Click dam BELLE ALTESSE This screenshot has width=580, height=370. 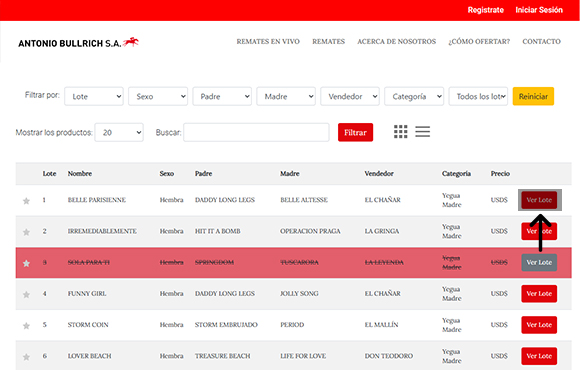pos(304,200)
